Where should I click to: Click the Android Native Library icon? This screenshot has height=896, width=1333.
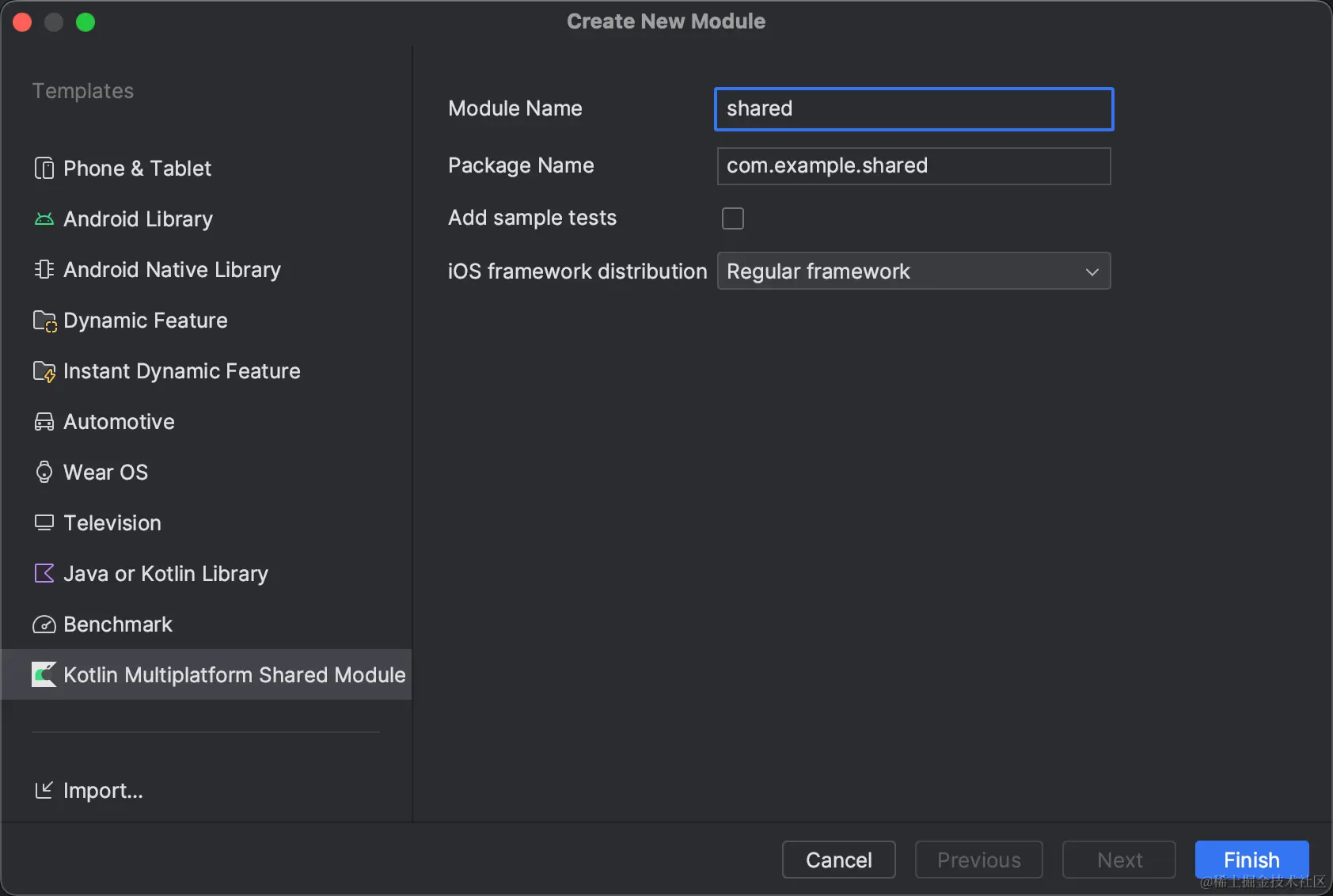click(x=44, y=270)
